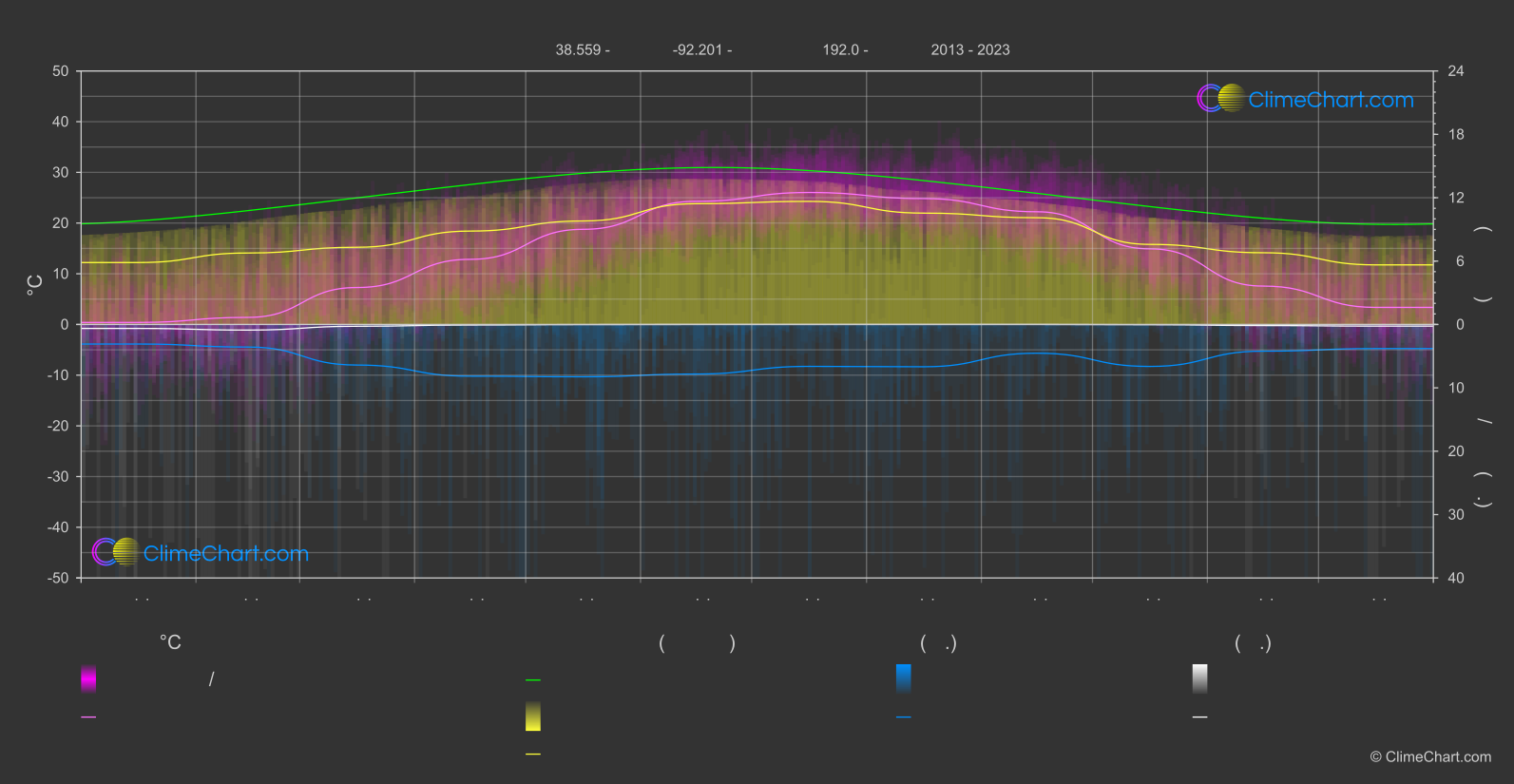1514x784 pixels.
Task: Click the 38.559 latitude value in header
Action: coord(582,50)
